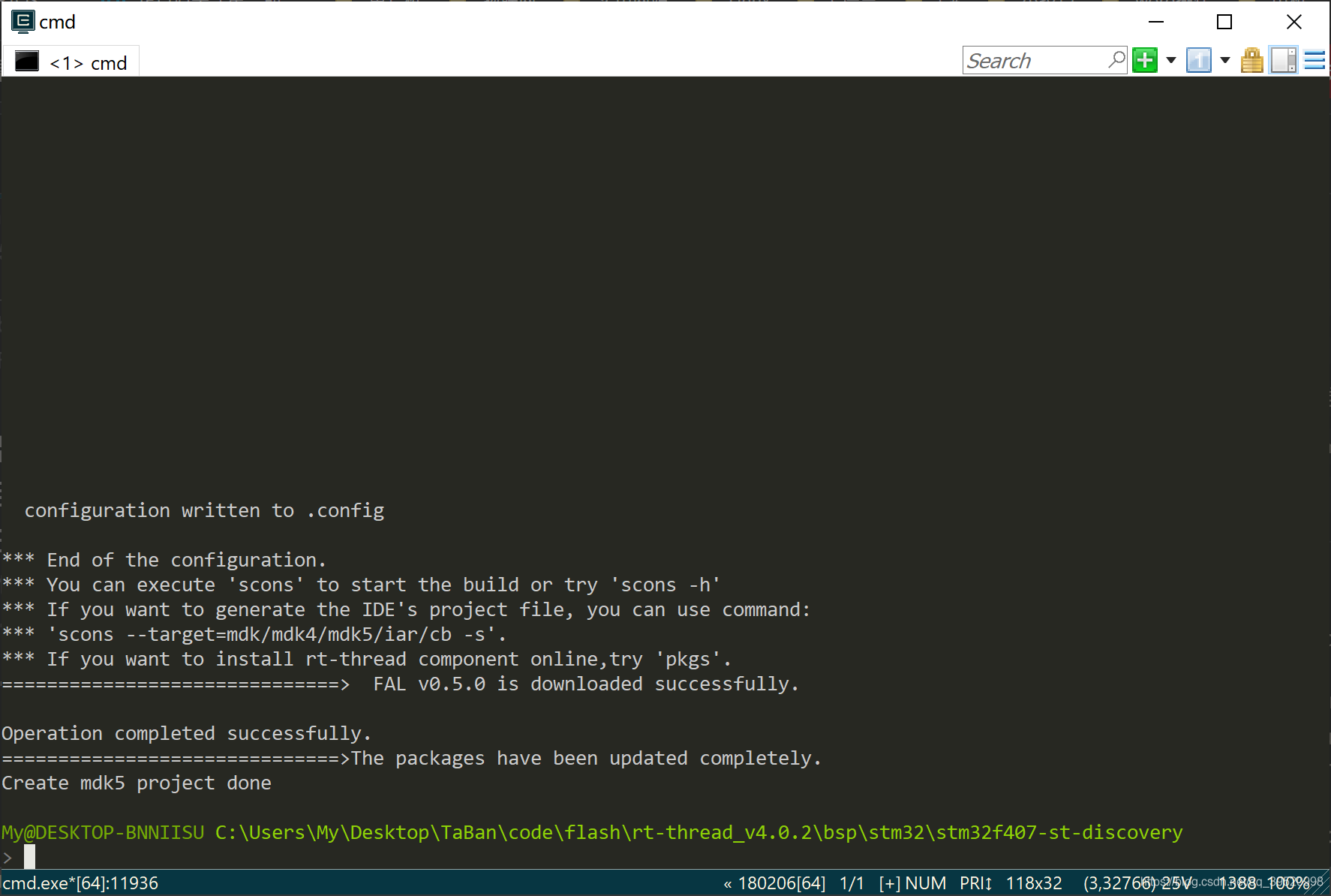Click the green prompt path 'My@DESKTOP-BNNIISU'
The width and height of the screenshot is (1331, 896).
(x=103, y=832)
